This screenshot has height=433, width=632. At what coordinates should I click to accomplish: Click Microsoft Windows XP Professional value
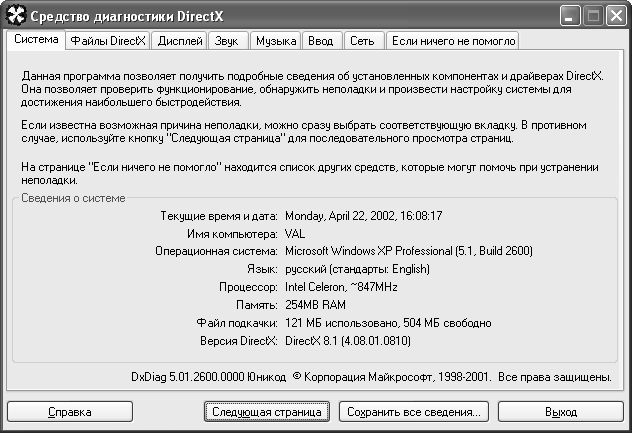[x=409, y=251]
